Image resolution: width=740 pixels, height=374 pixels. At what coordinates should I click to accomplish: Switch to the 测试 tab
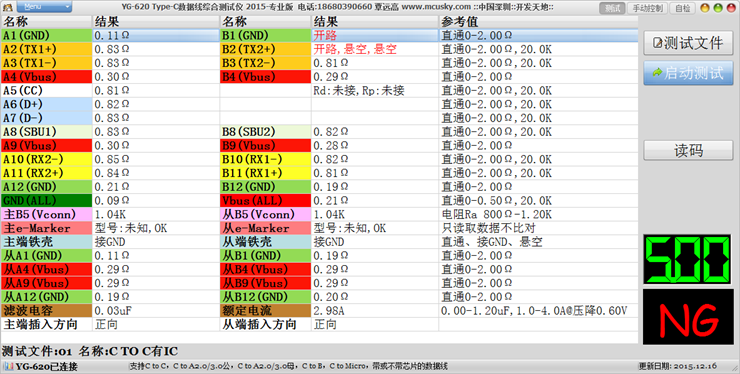pos(612,8)
